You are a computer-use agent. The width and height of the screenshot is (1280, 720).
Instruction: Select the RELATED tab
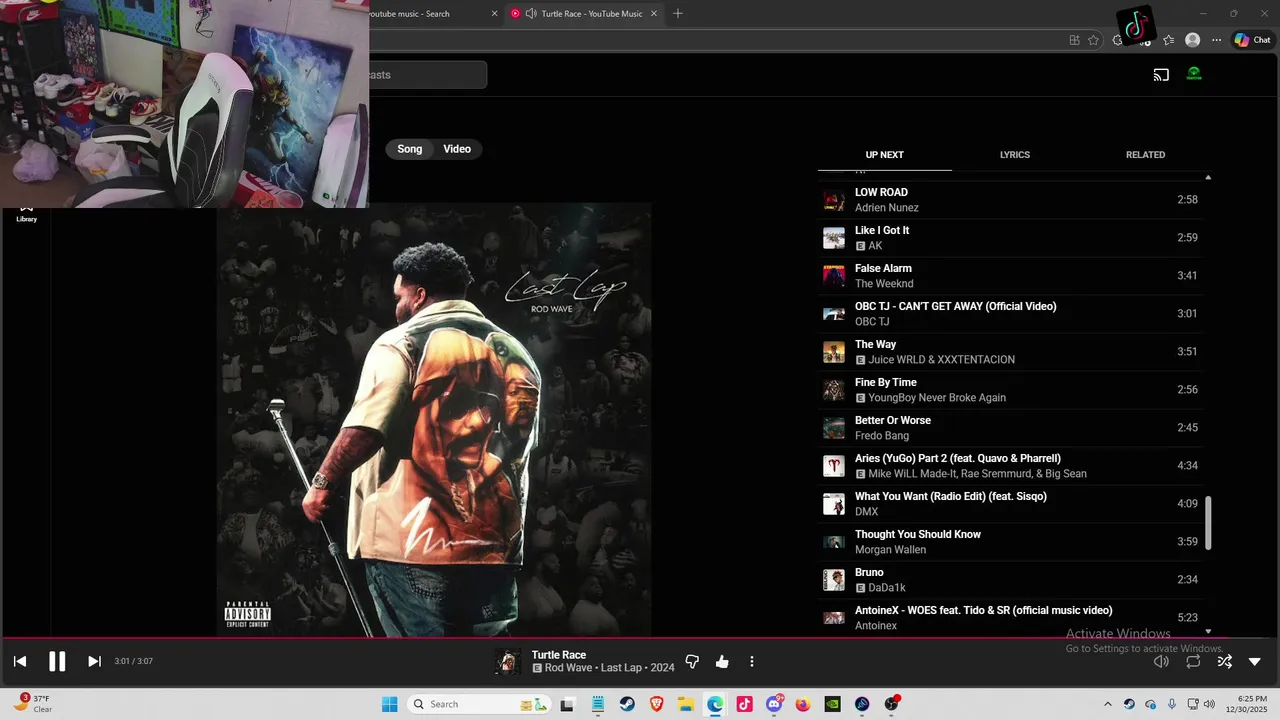pos(1145,155)
